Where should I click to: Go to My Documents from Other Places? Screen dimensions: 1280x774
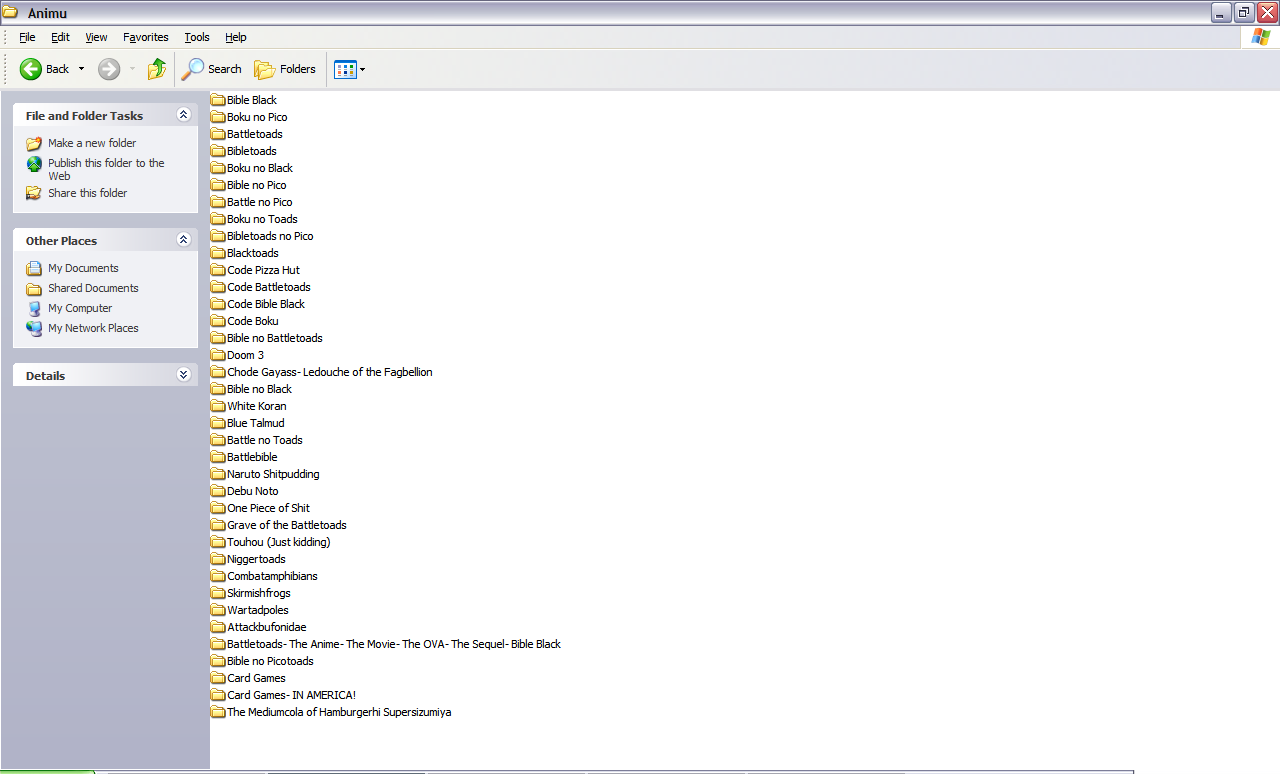coord(83,268)
